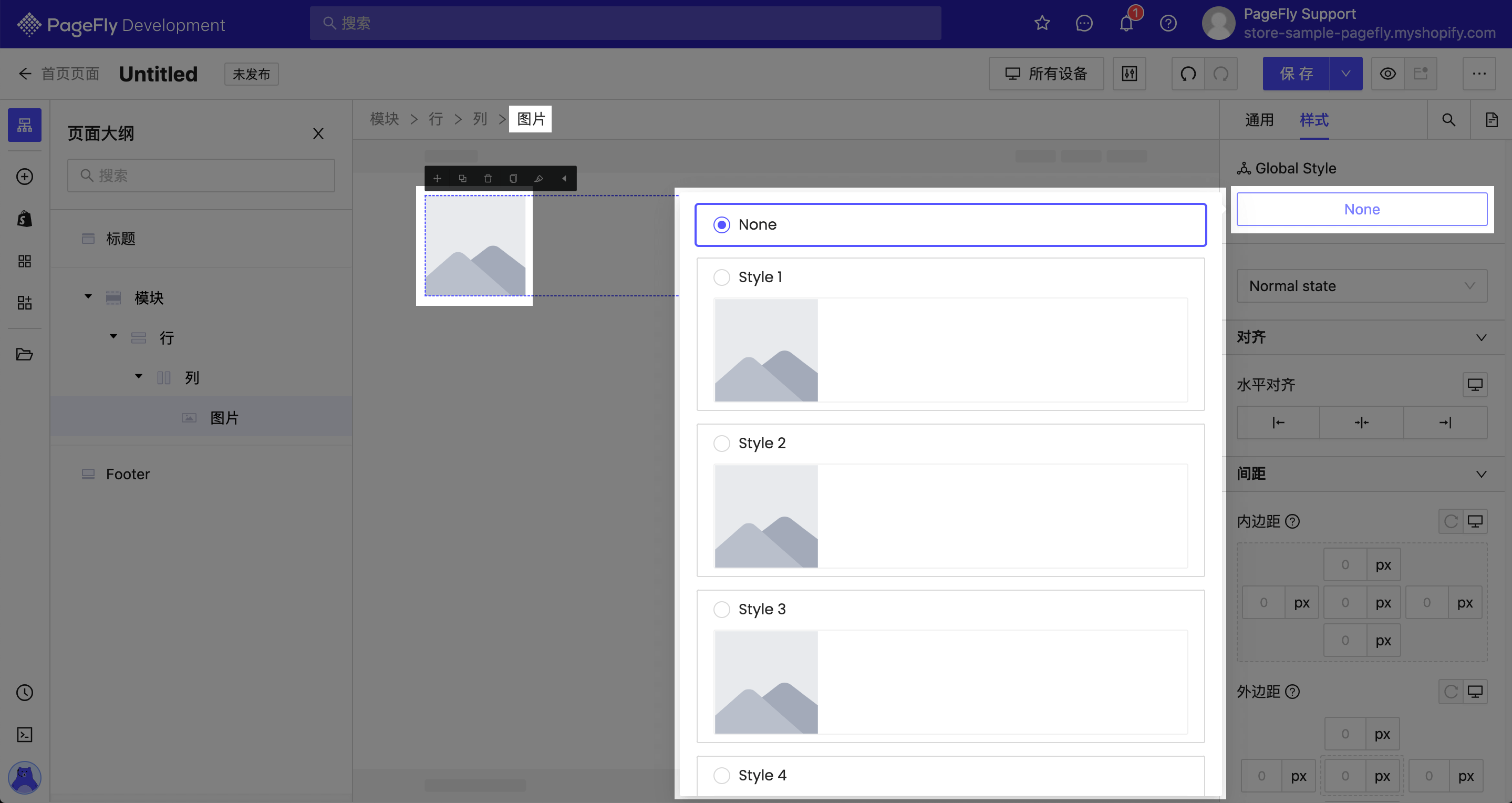Viewport: 1512px width, 803px height.
Task: Click the top search field in header
Action: tap(625, 24)
